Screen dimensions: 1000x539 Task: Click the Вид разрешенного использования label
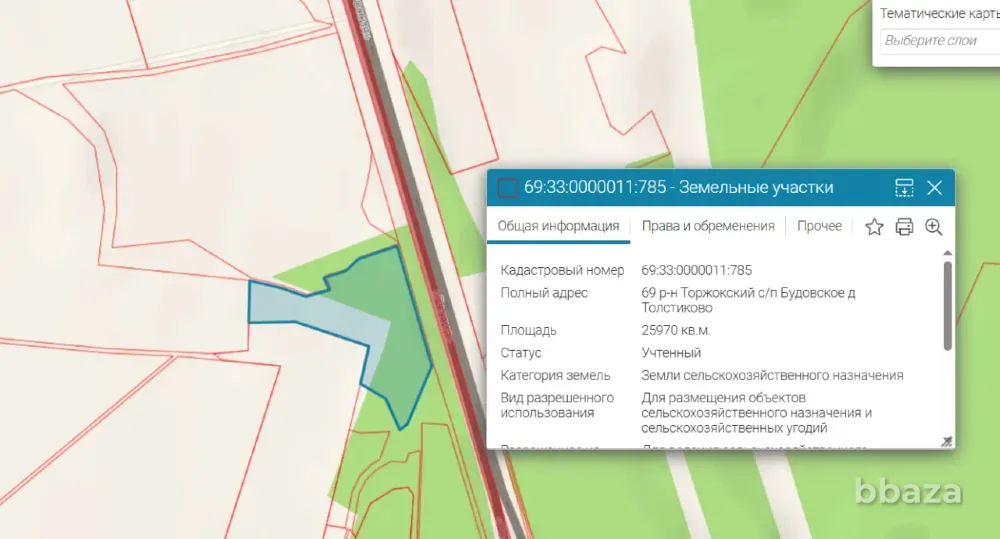tap(557, 405)
